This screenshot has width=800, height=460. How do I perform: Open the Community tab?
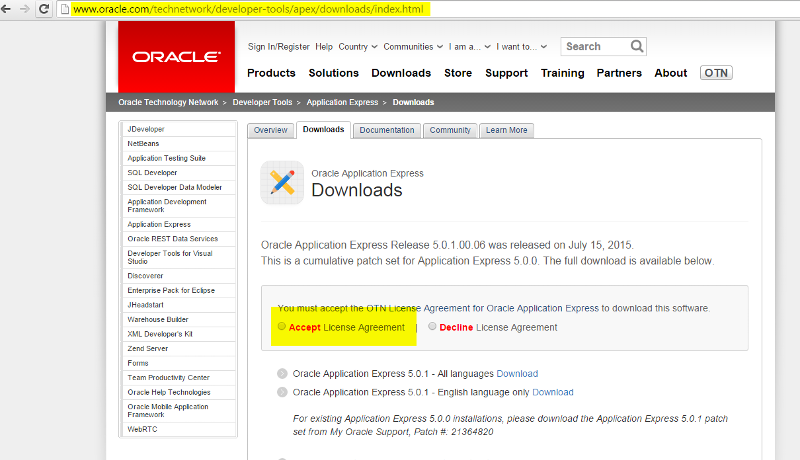(x=450, y=130)
